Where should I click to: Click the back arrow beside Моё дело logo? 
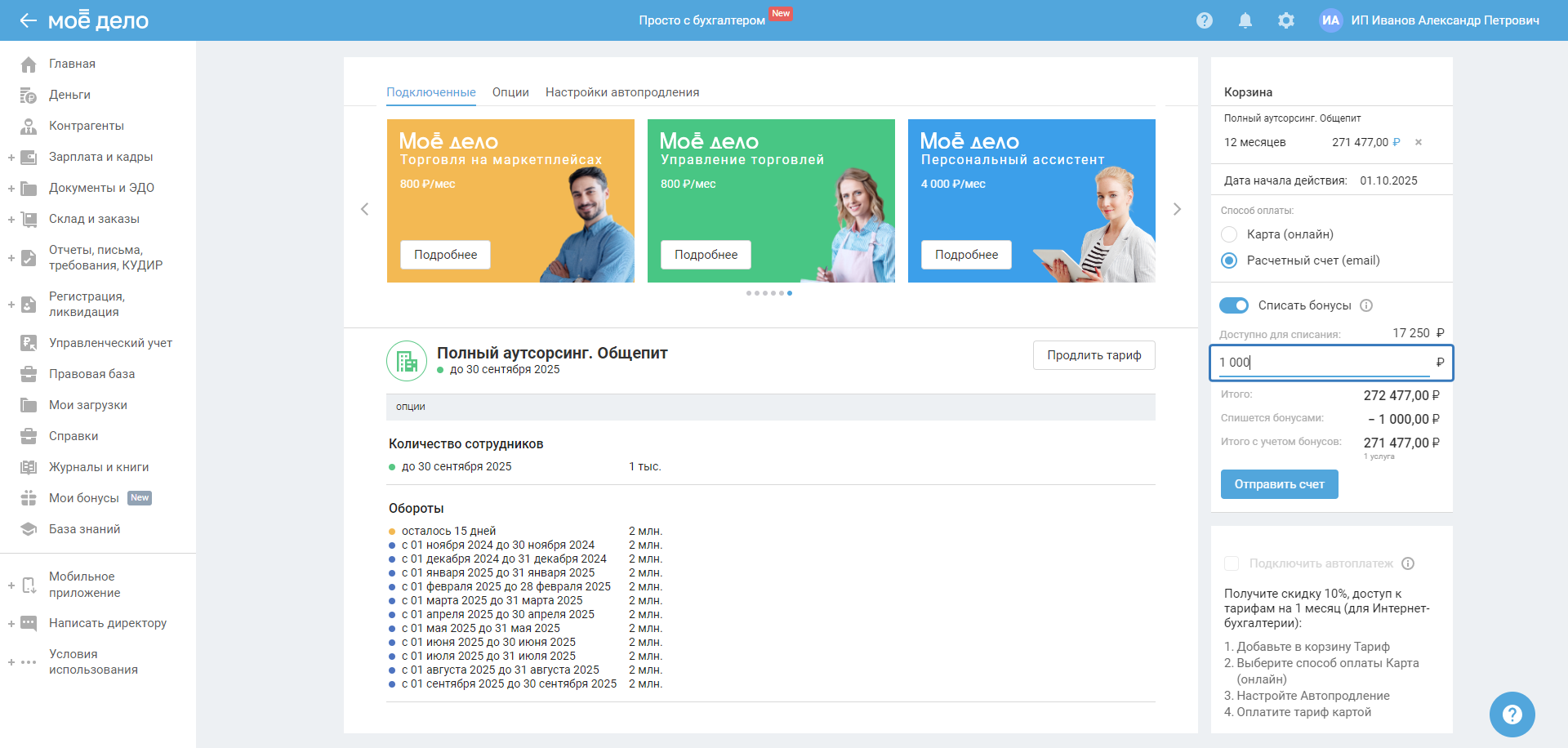point(29,20)
